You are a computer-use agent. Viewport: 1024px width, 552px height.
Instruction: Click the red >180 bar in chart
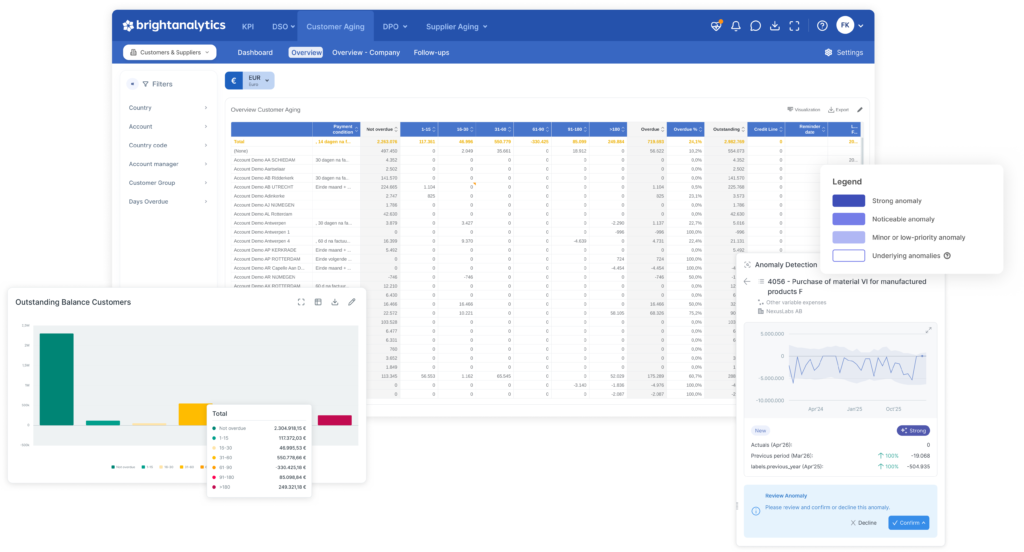334,420
